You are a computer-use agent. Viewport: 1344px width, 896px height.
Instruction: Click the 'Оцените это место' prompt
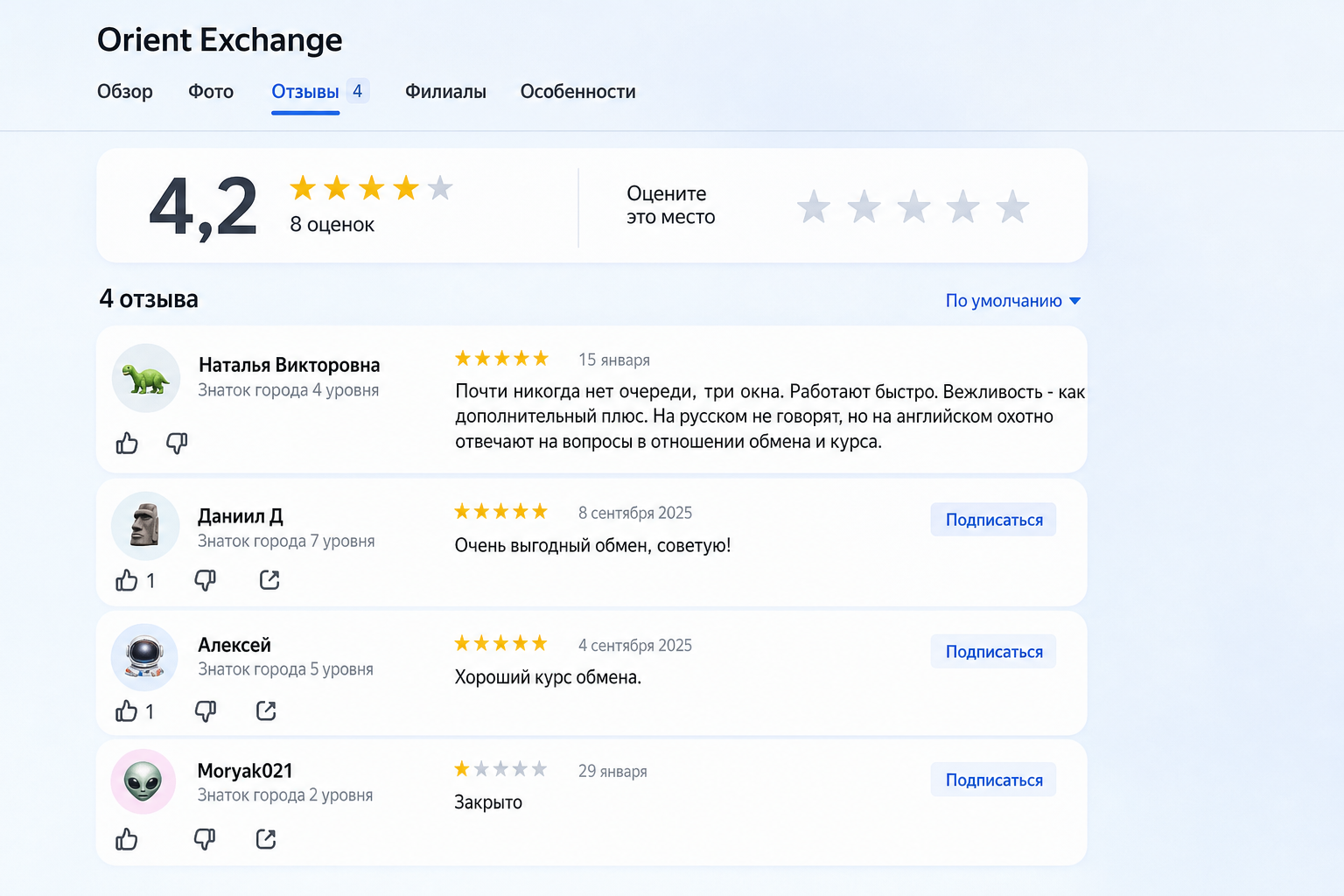click(671, 206)
